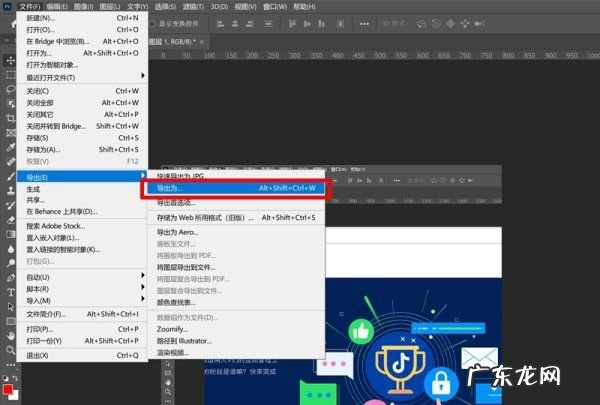Click 存储为 Web 所用格式（旧版）
600x405 pixels.
205,217
